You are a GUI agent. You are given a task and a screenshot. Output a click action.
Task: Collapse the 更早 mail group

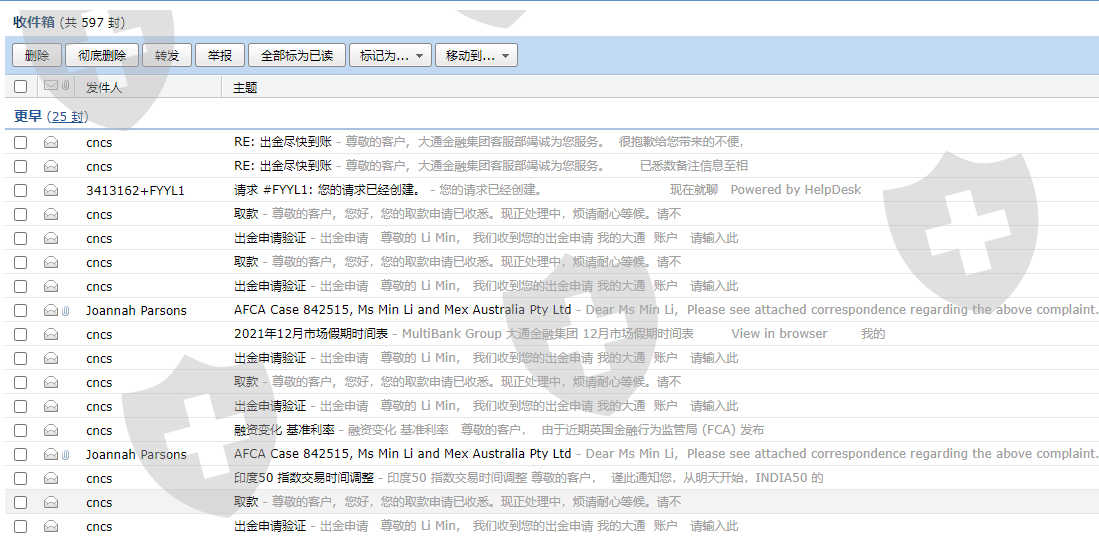click(x=28, y=116)
